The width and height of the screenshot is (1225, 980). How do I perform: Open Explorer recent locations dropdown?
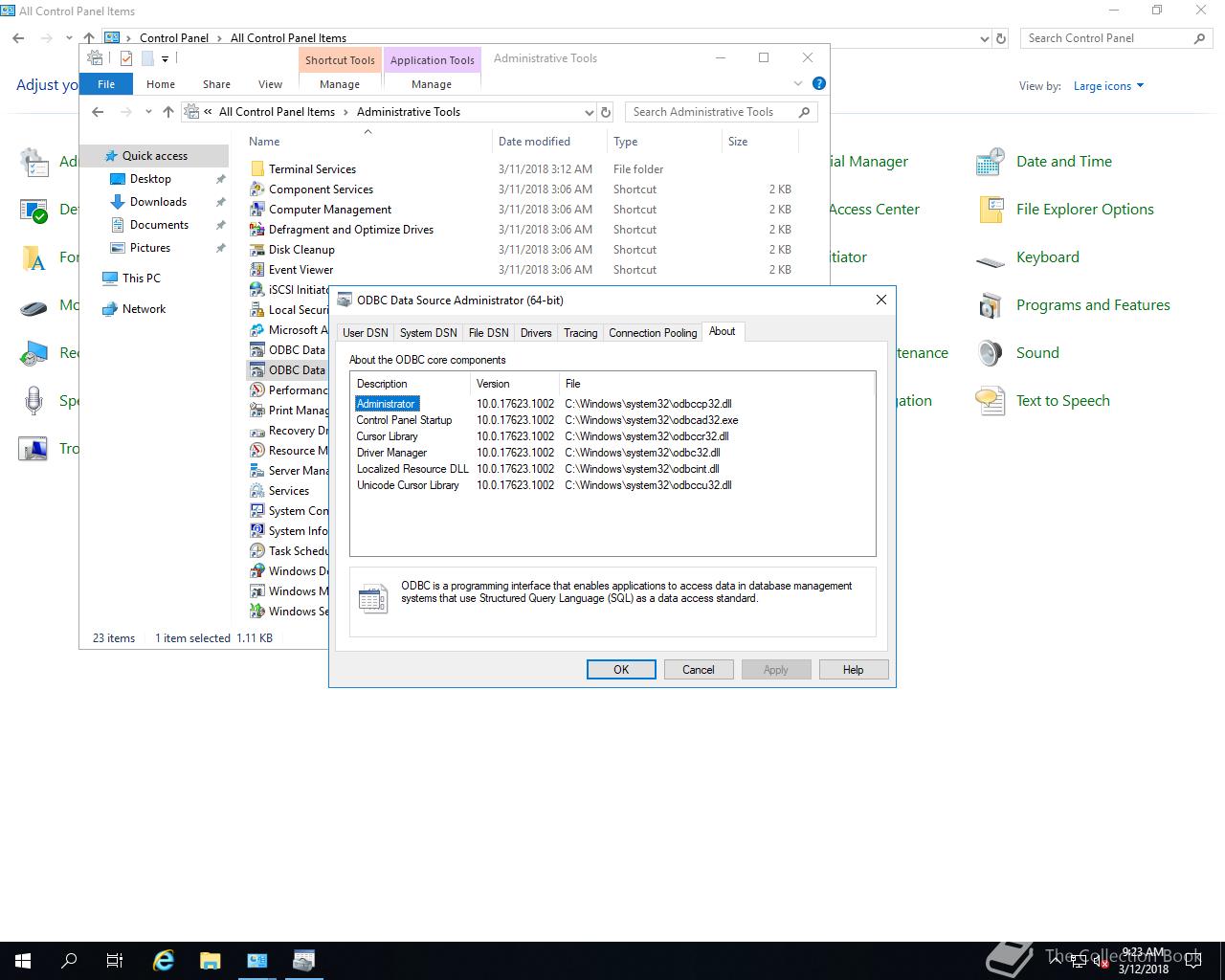pos(148,112)
